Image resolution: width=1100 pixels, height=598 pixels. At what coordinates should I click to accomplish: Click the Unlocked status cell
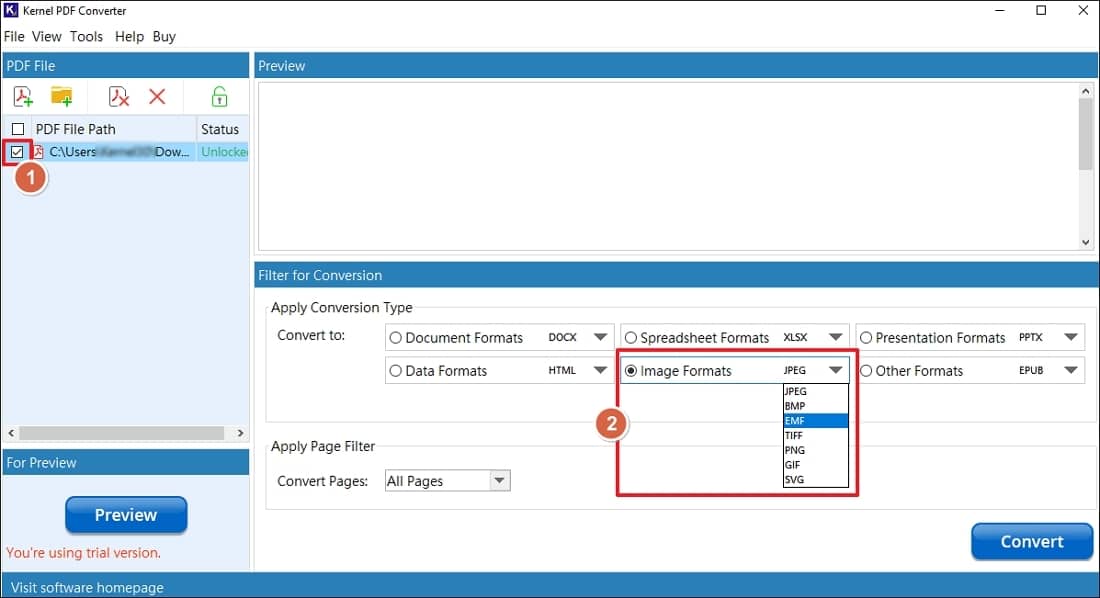click(x=224, y=152)
